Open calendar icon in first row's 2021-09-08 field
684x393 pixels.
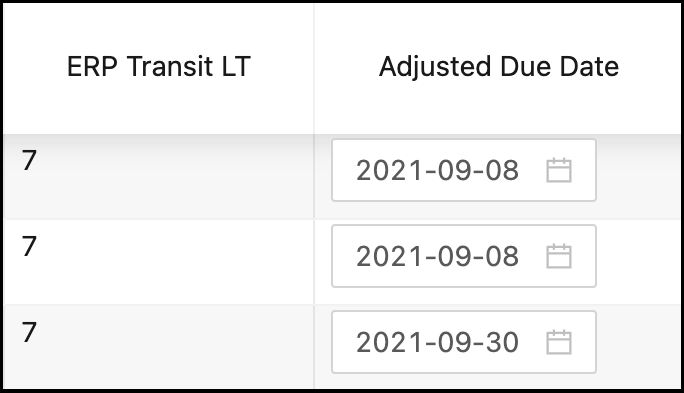pyautogui.click(x=559, y=170)
